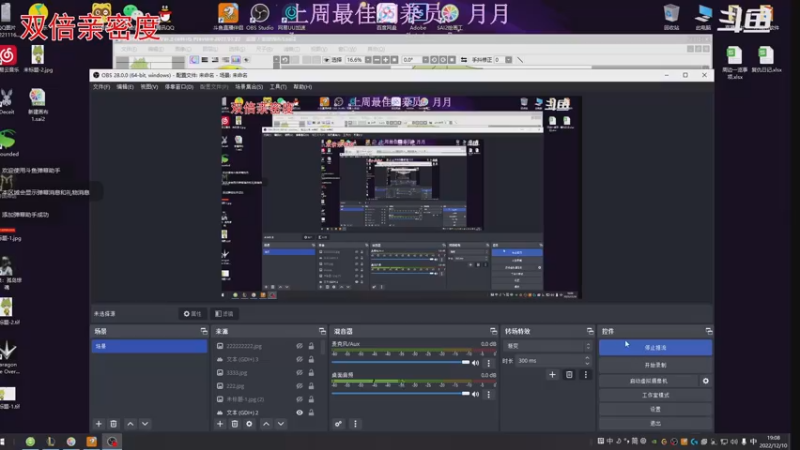Click the source 属性 properties button
Screen dimensions: 800x450
[x=192, y=314]
